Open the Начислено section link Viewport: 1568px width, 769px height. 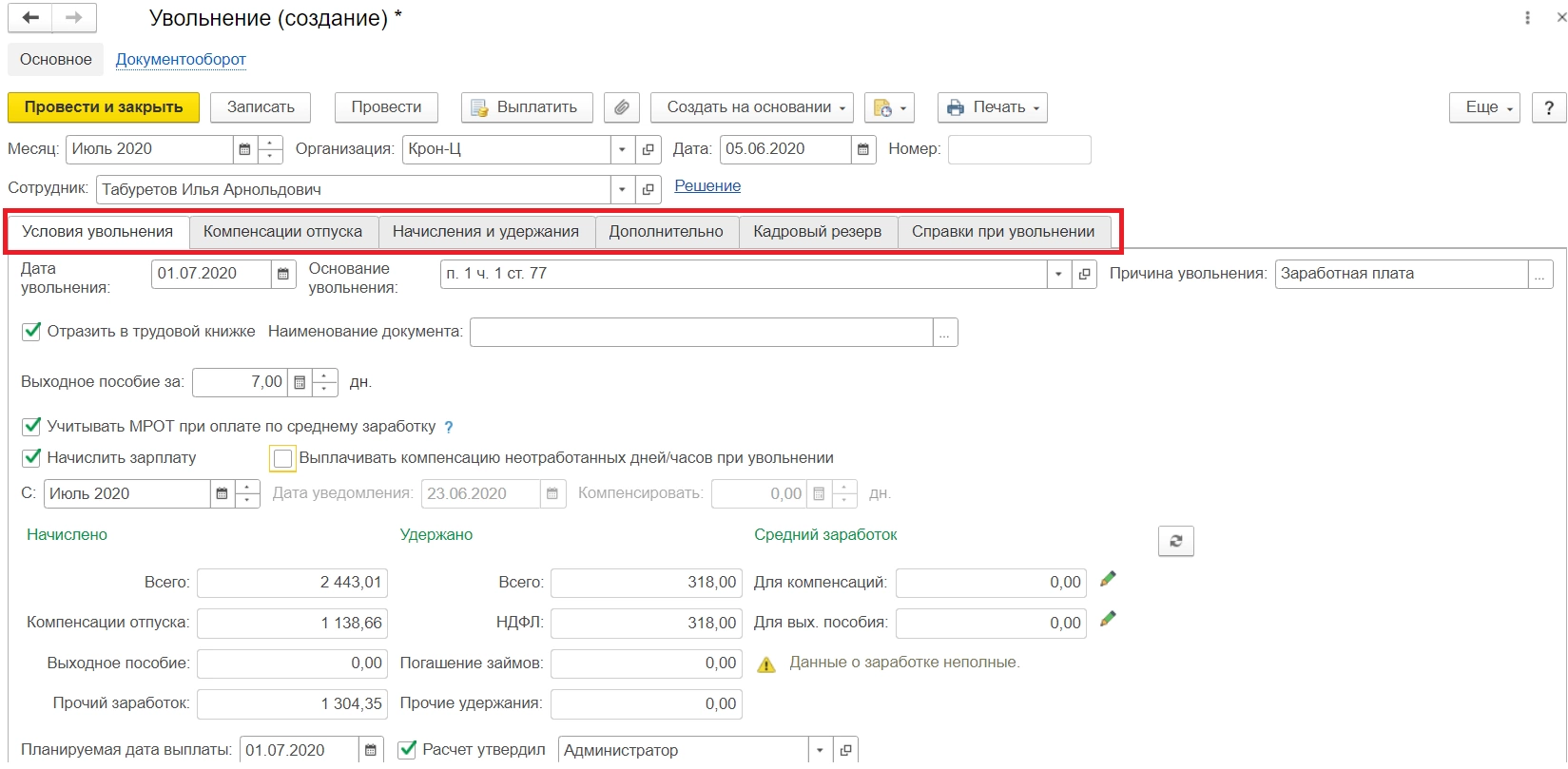click(67, 535)
